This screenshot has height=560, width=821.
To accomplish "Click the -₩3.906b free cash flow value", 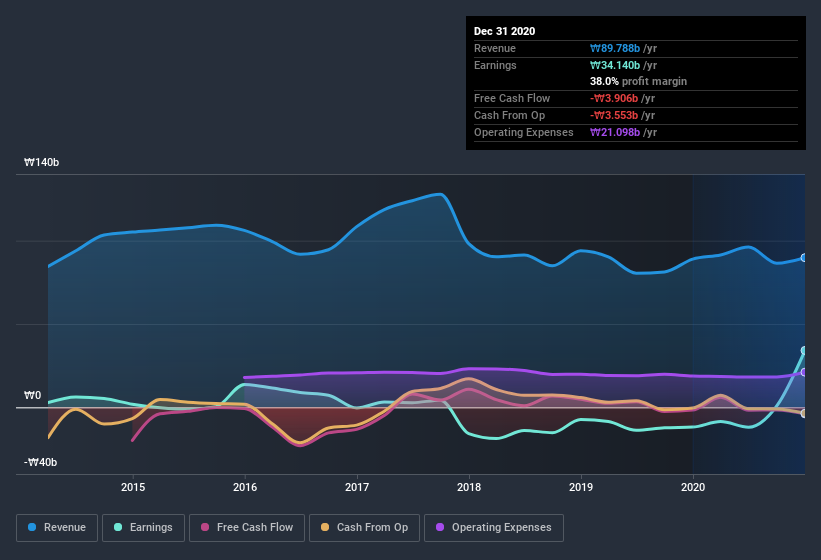I will [x=614, y=98].
